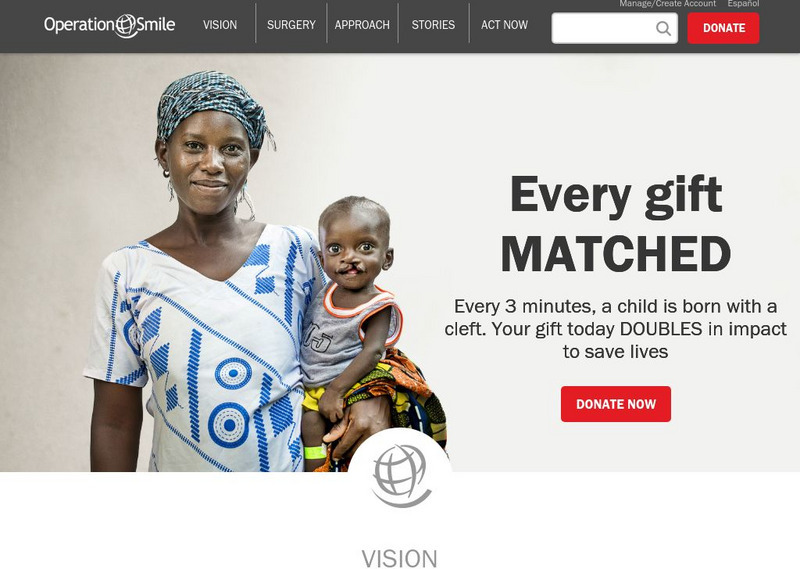Open the Act Now menu
Viewport: 800px width, 569px height.
(x=504, y=24)
